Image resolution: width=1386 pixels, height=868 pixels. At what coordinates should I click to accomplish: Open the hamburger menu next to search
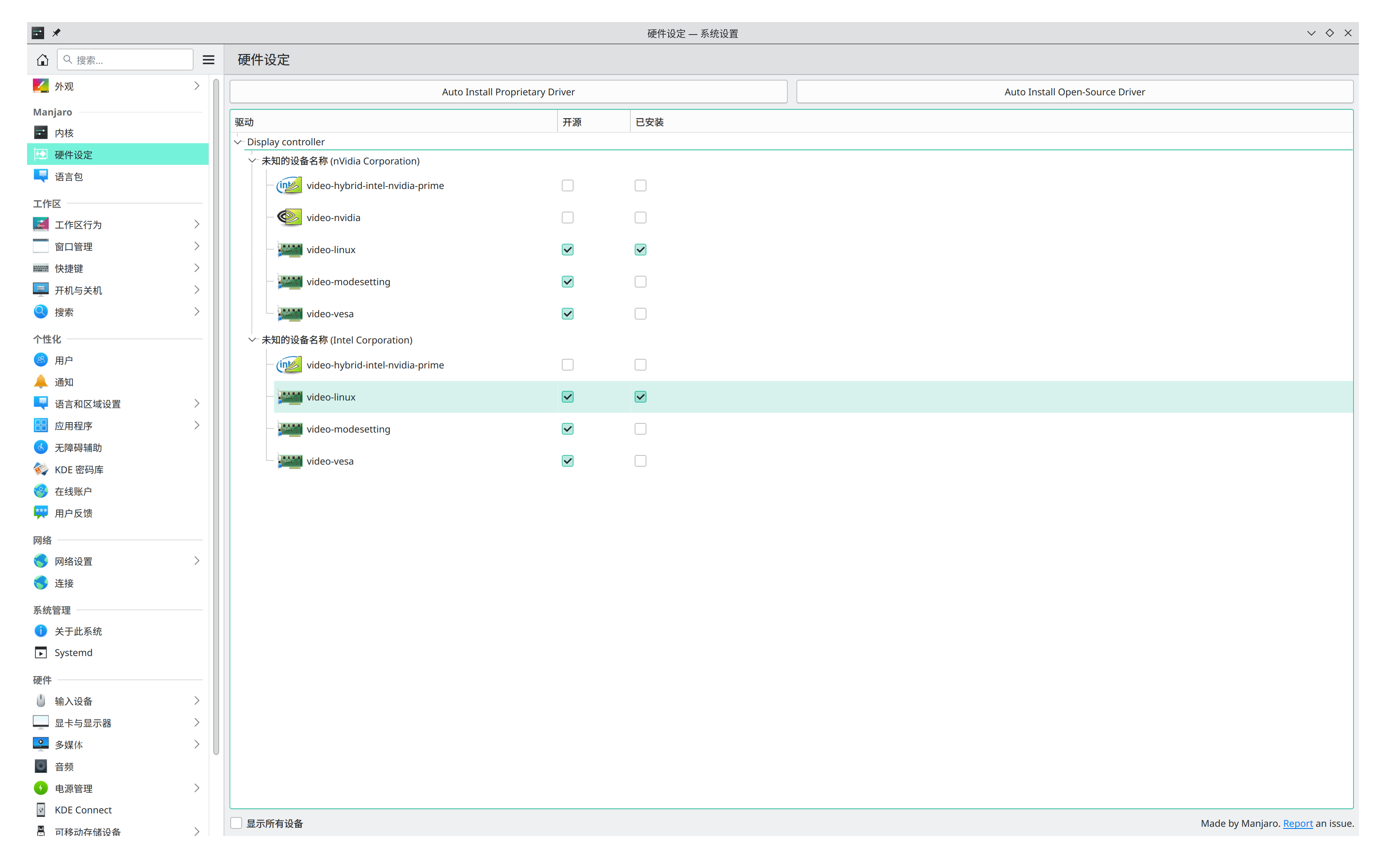(209, 60)
